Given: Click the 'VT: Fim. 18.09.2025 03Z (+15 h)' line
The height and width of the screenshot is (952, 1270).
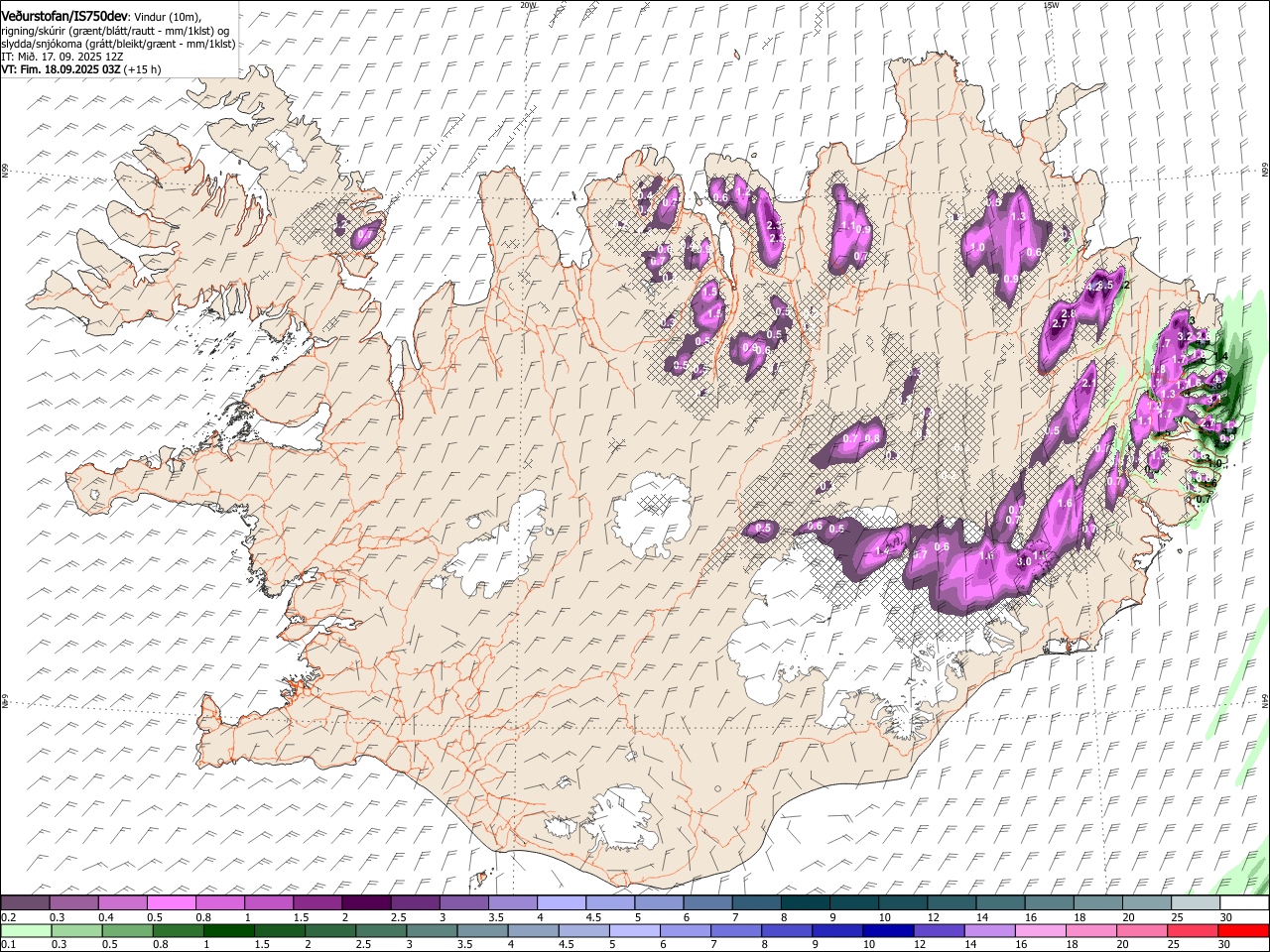Looking at the screenshot, I should tap(80, 69).
